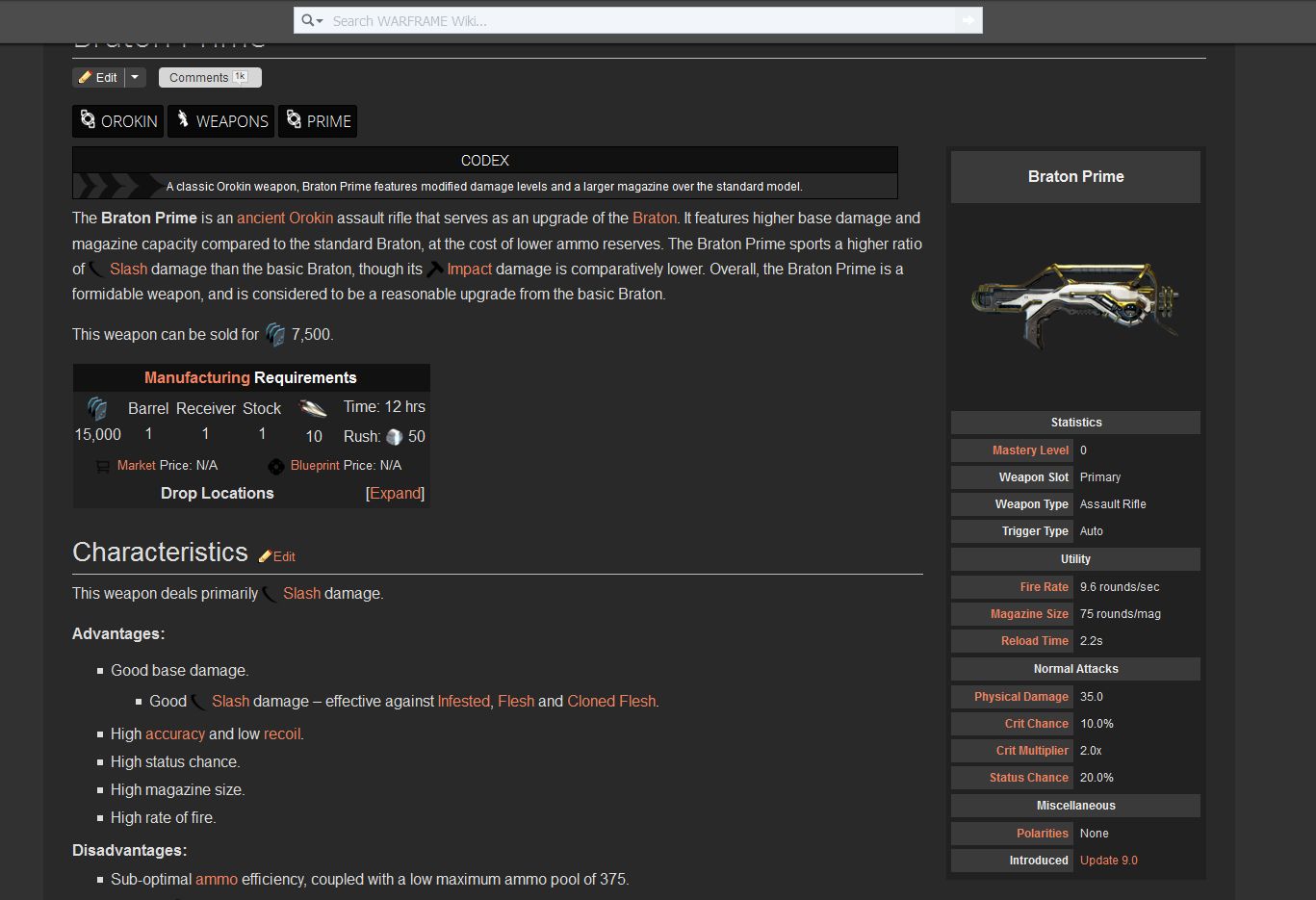
Task: Click the Prime icon in PRIME tag
Action: pos(294,120)
